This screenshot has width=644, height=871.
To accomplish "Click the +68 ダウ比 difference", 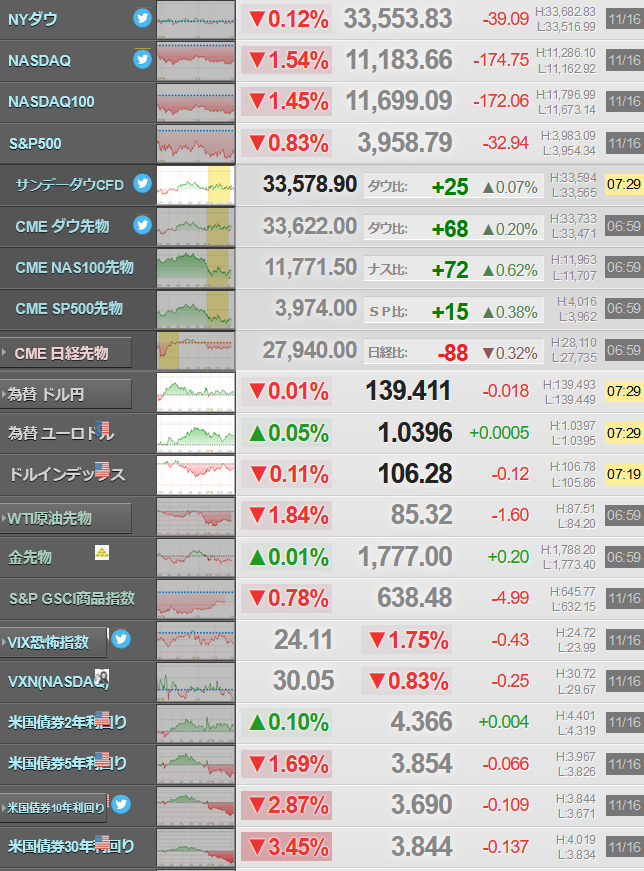I will click(x=450, y=229).
